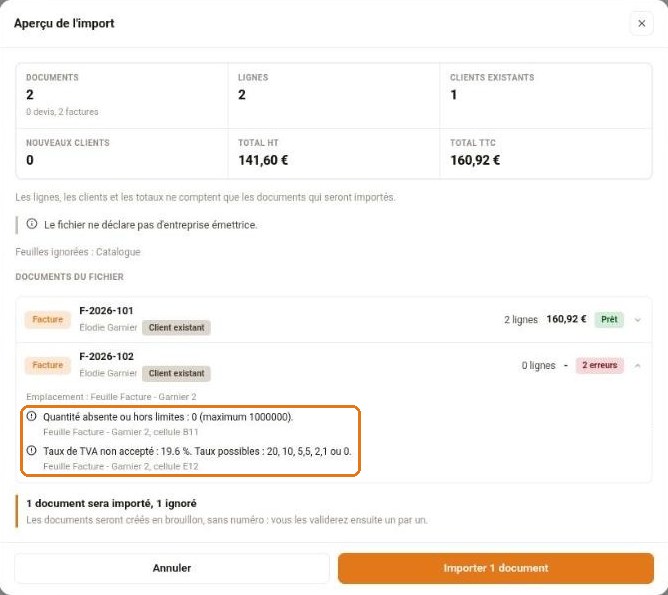This screenshot has height=595, width=668.
Task: Click '1 document sera importé, 1 ignoré' summary
Action: coord(111,503)
